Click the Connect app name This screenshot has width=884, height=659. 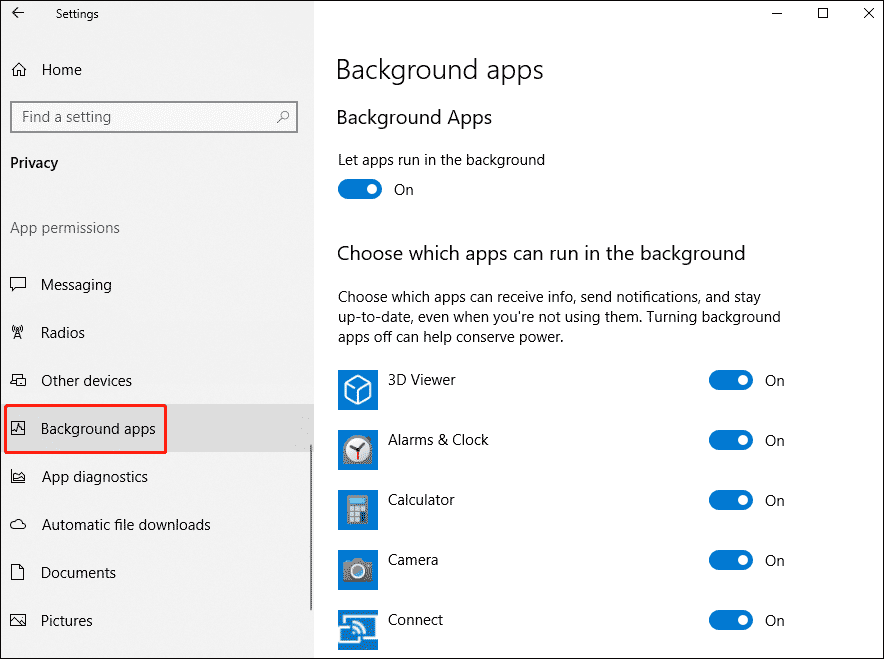click(416, 620)
